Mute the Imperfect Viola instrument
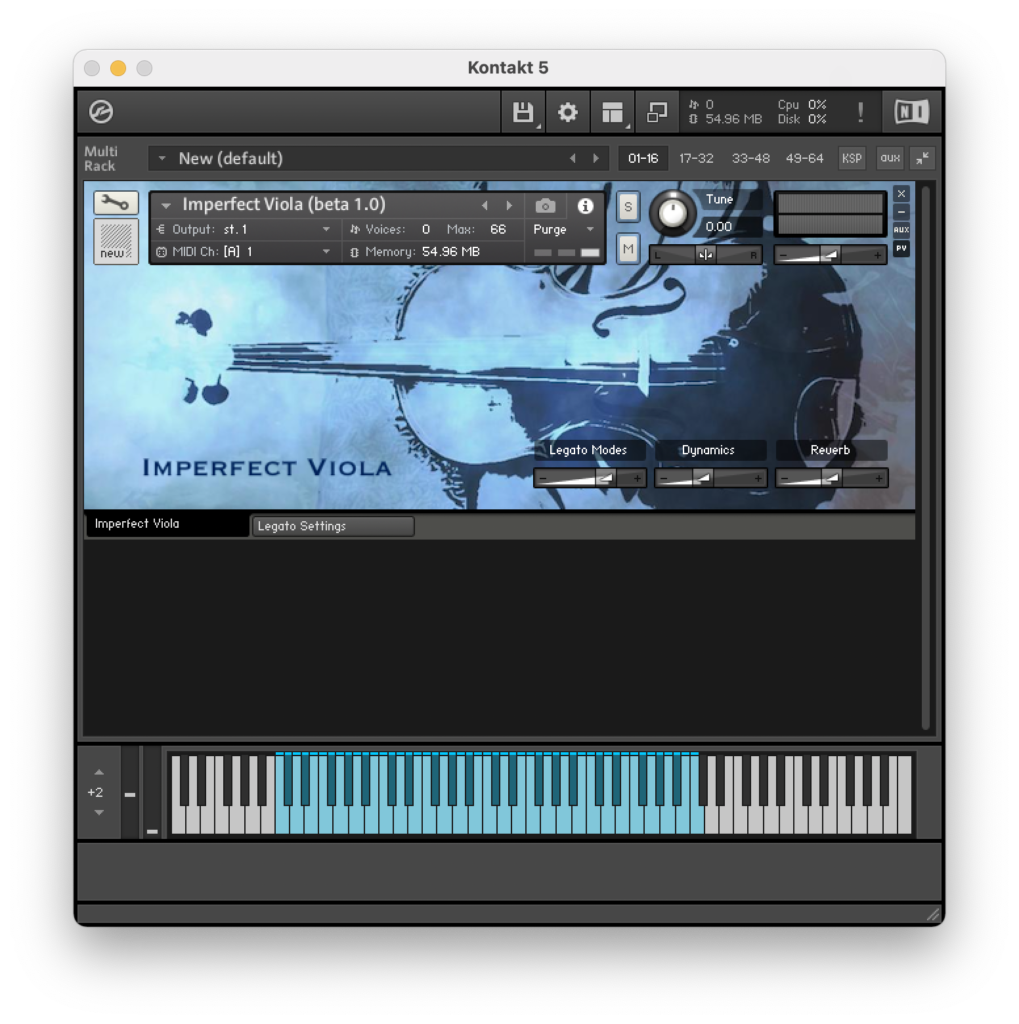 pos(628,249)
